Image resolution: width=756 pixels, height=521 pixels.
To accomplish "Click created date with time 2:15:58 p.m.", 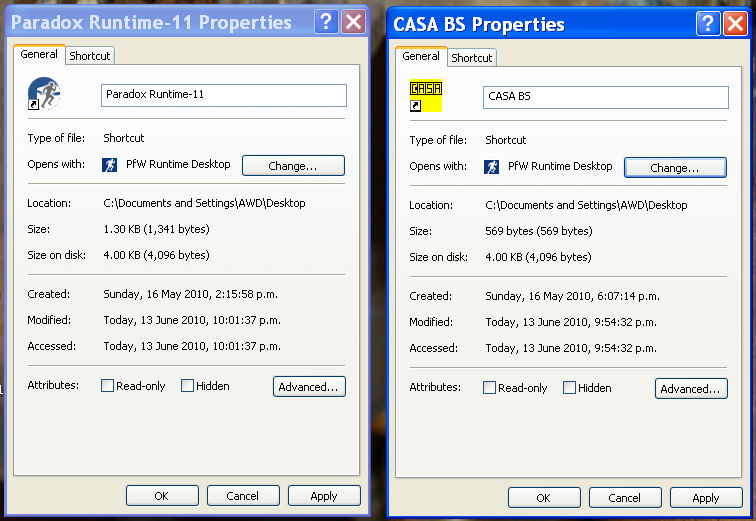I will click(190, 294).
